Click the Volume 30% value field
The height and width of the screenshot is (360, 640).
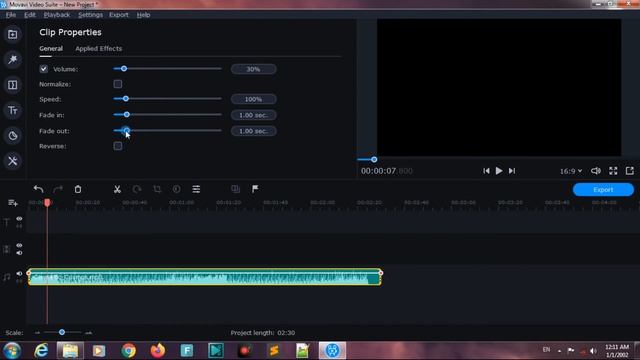click(x=253, y=69)
